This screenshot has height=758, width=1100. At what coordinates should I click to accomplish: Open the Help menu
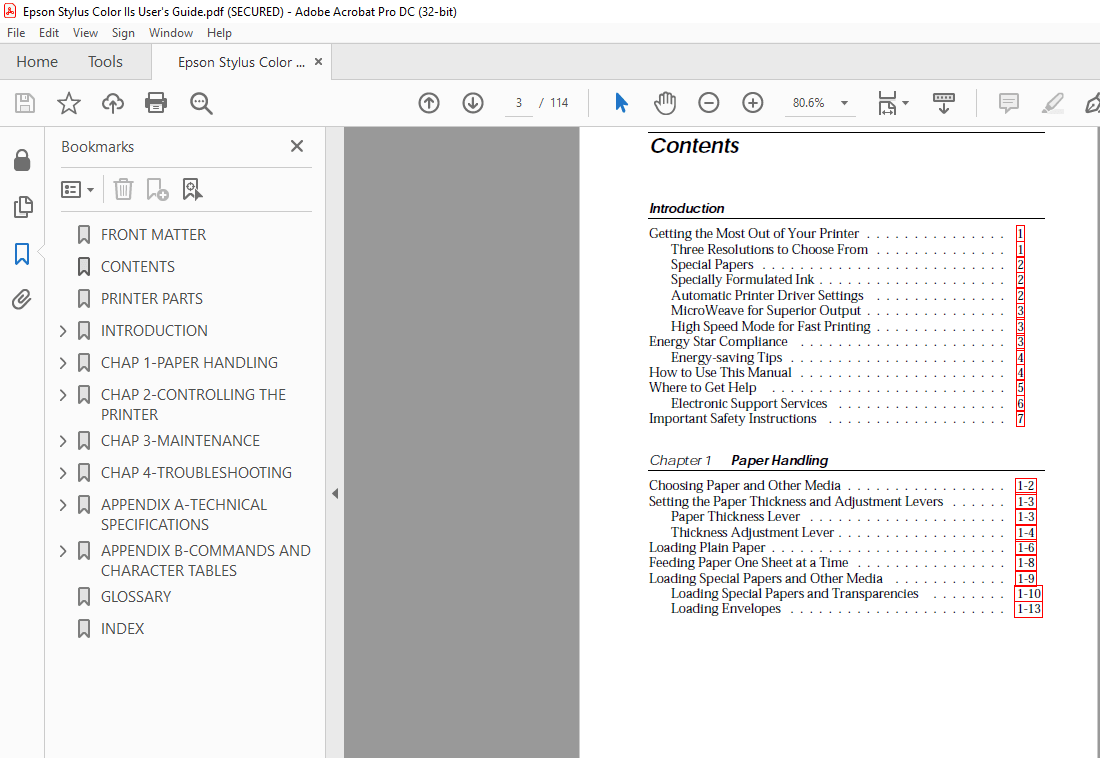[219, 33]
